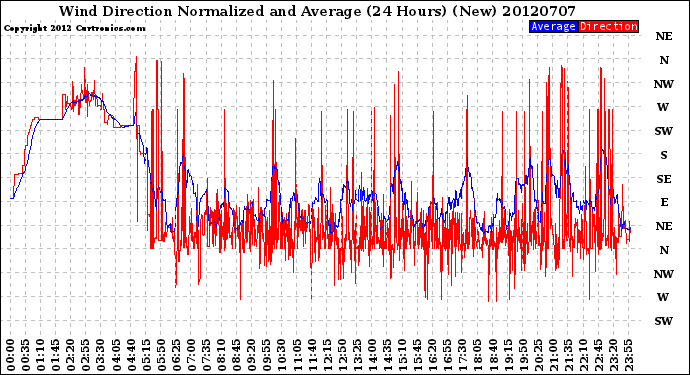Click the 21:35 time label
690x375 pixels.
coord(568,355)
